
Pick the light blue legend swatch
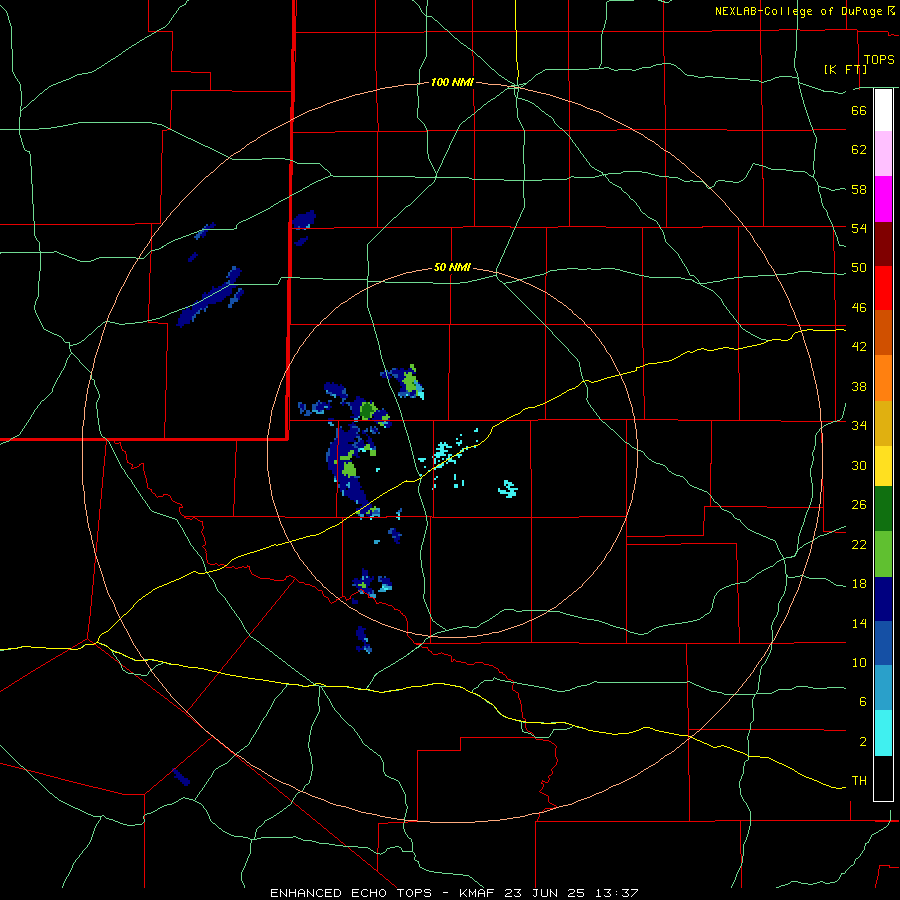[883, 688]
